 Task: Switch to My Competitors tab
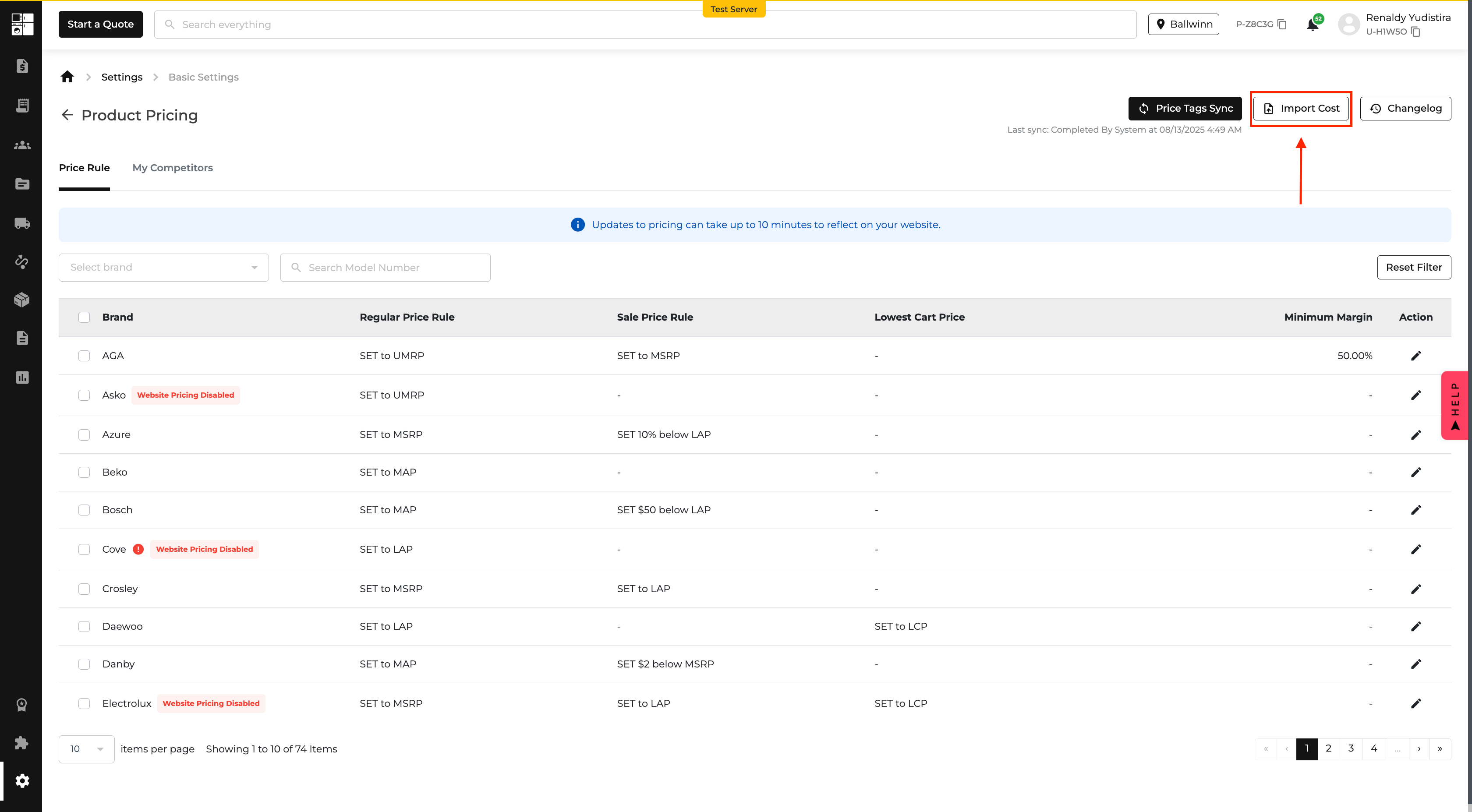(x=173, y=167)
